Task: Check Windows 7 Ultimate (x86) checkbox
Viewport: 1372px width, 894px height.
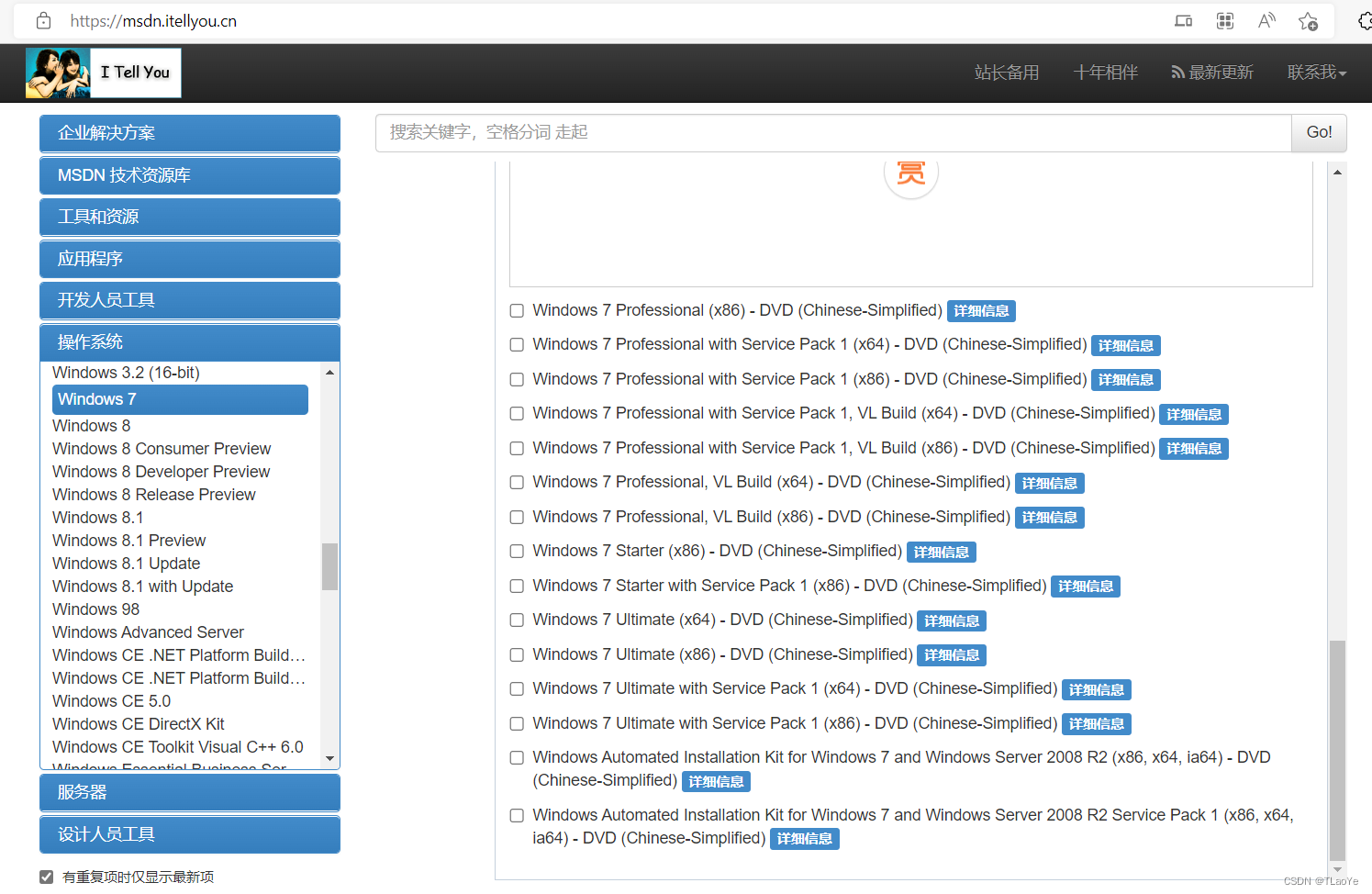Action: point(517,655)
